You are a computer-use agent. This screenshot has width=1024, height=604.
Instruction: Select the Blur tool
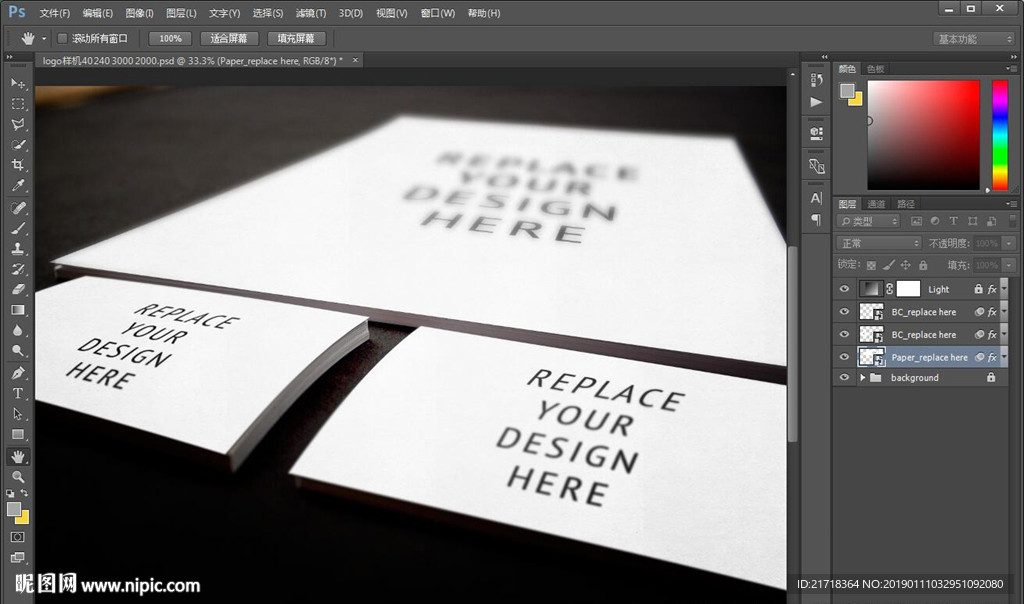click(x=18, y=330)
